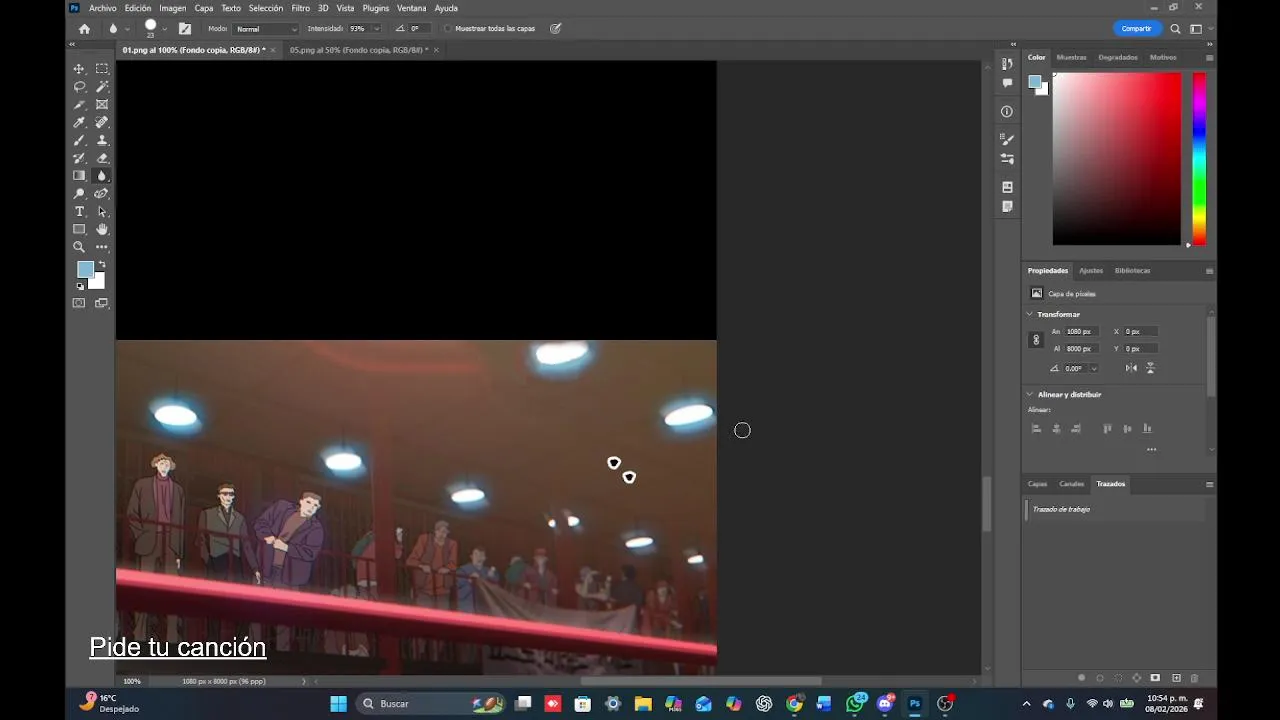Select the Frame tool

(102, 105)
